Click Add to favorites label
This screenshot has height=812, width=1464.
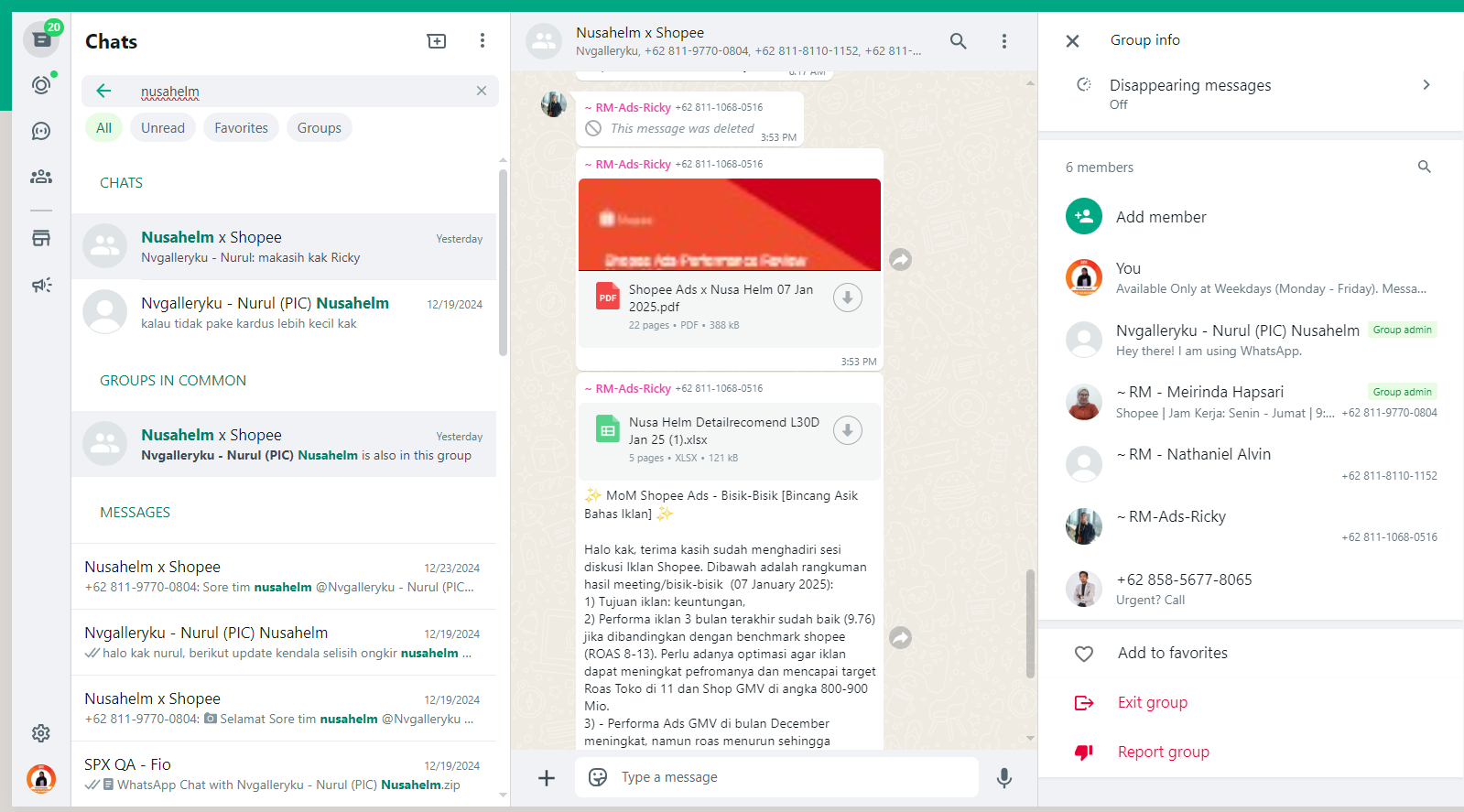1173,653
